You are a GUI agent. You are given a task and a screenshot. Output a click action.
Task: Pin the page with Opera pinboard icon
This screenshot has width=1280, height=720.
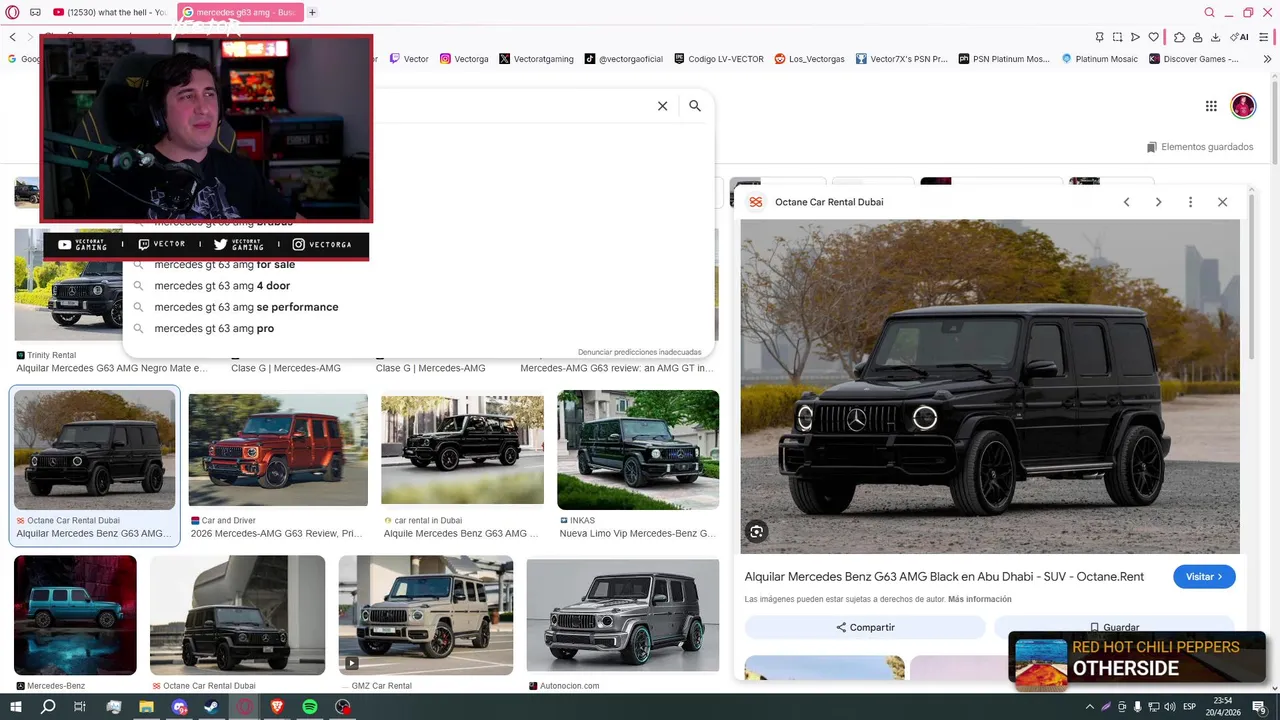1100,37
